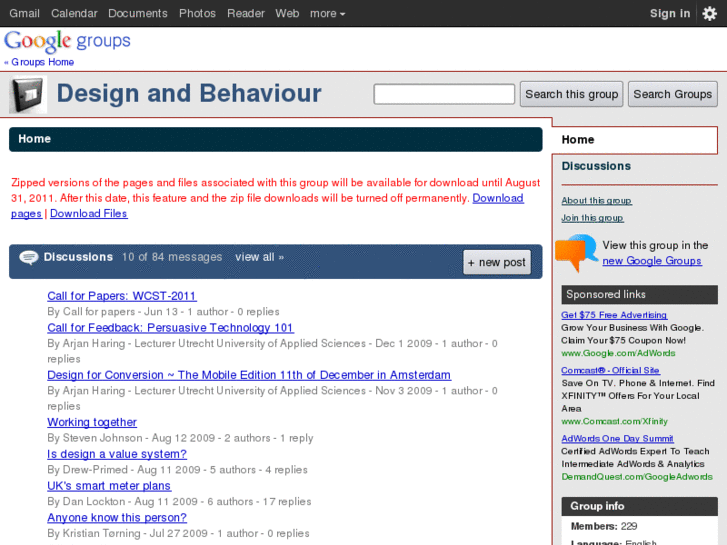Image resolution: width=727 pixels, height=545 pixels.
Task: Click the Members: 229 text
Action: 604,526
